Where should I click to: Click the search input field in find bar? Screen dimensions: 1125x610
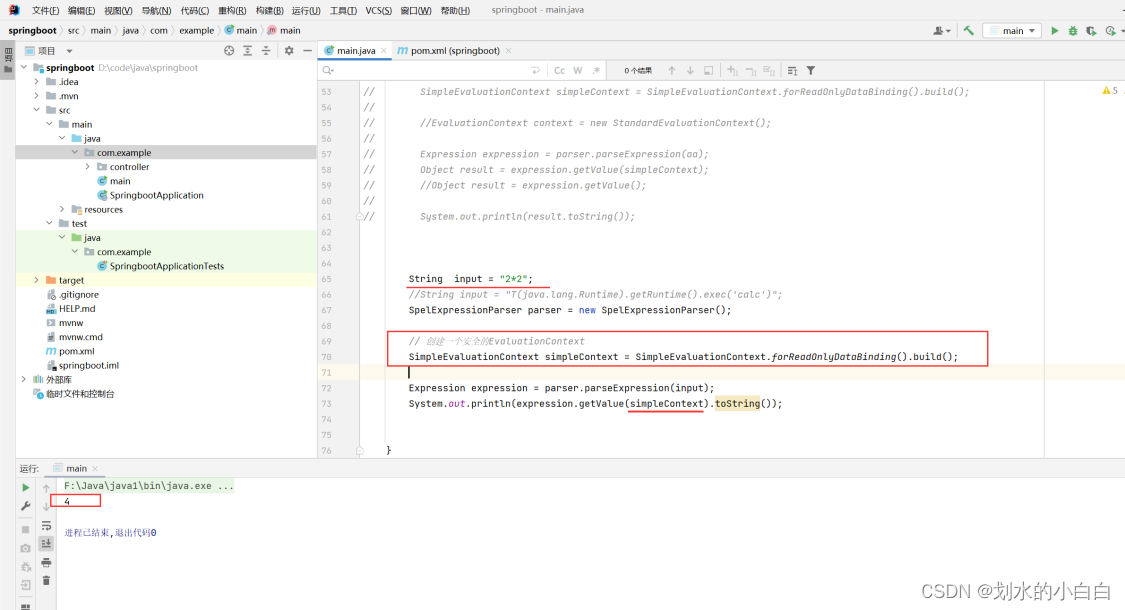pos(430,70)
